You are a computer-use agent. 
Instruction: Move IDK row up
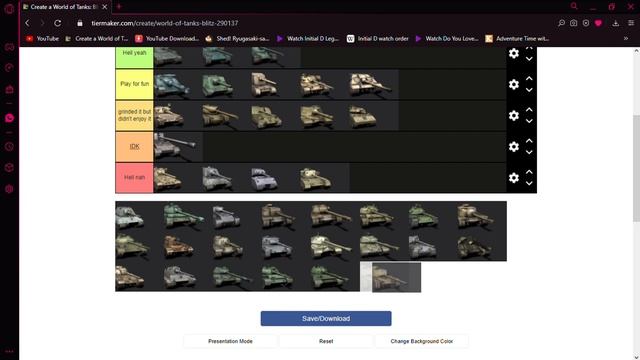529,140
